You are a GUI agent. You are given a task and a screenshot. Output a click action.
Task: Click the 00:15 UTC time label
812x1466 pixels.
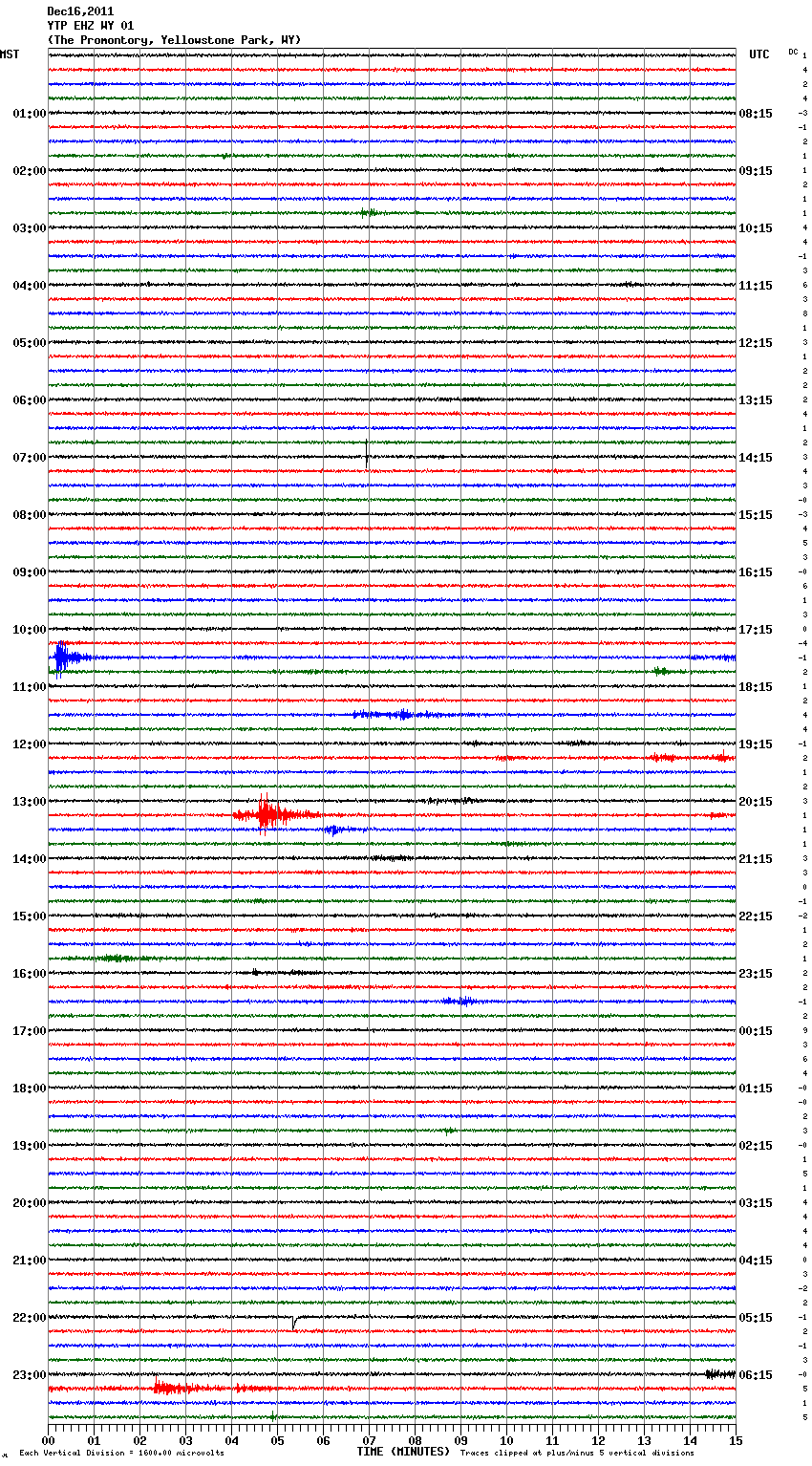pyautogui.click(x=756, y=1031)
